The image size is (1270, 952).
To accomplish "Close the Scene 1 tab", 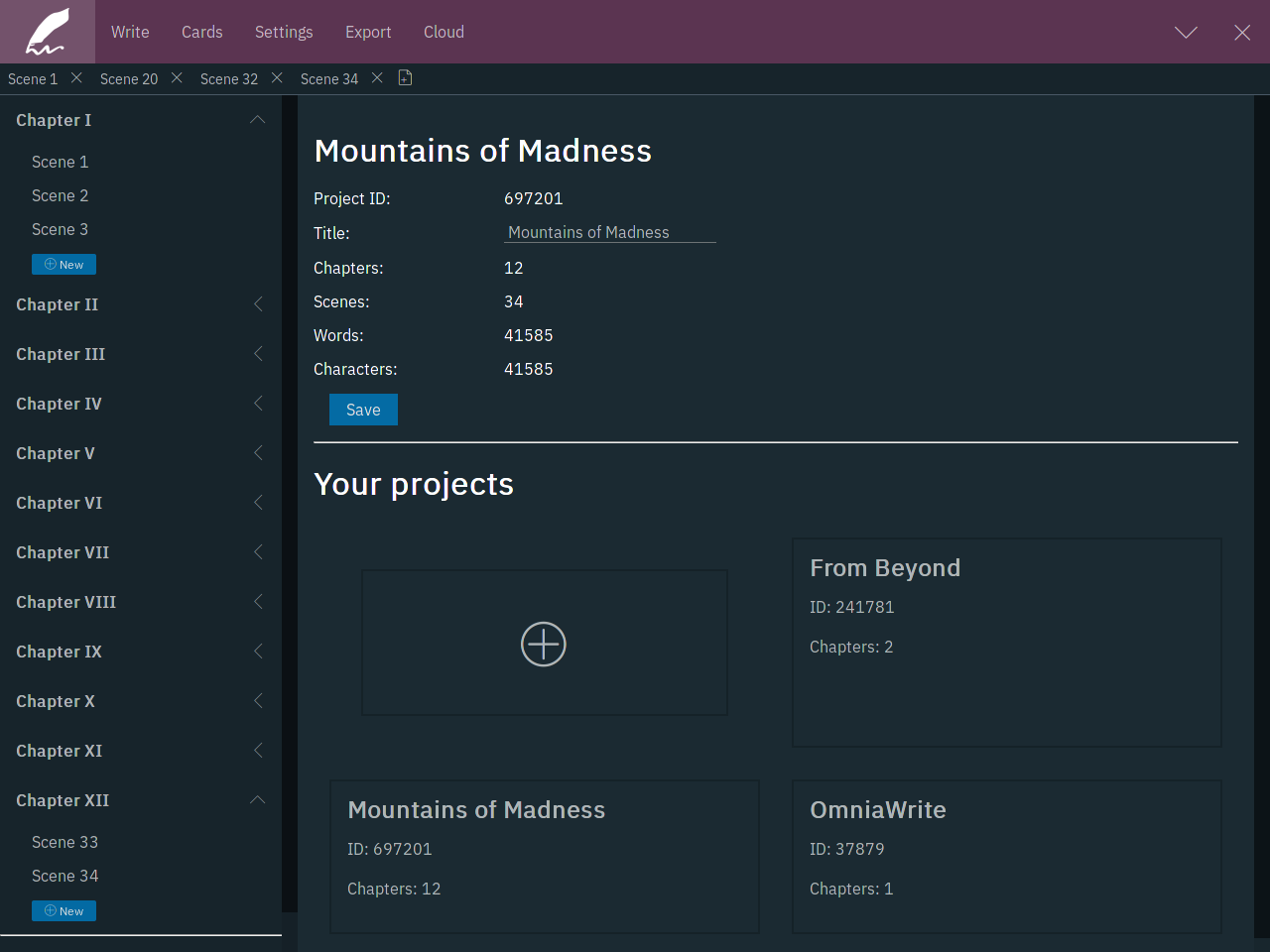I will (x=76, y=78).
